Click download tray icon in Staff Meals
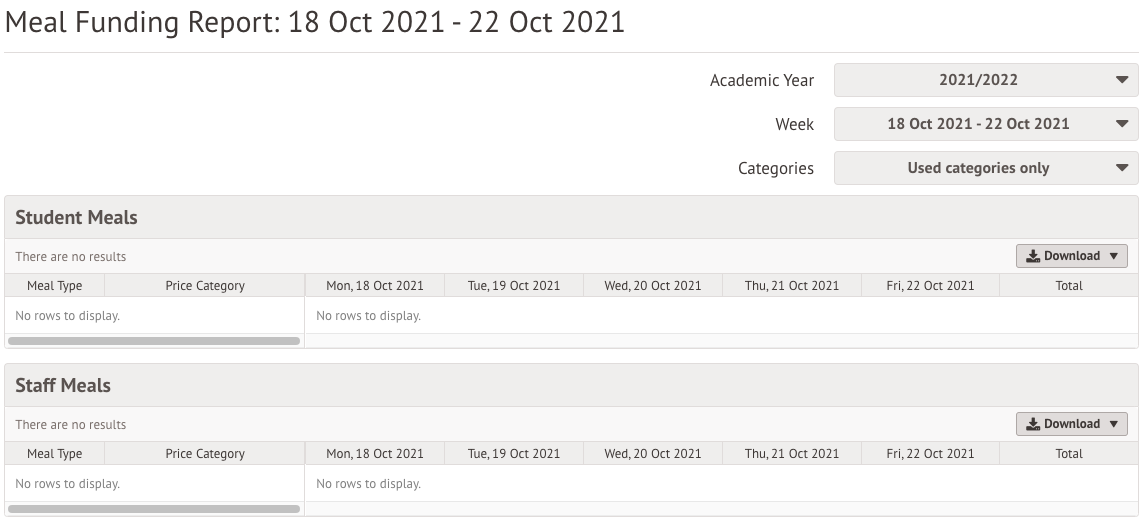 [x=1033, y=425]
